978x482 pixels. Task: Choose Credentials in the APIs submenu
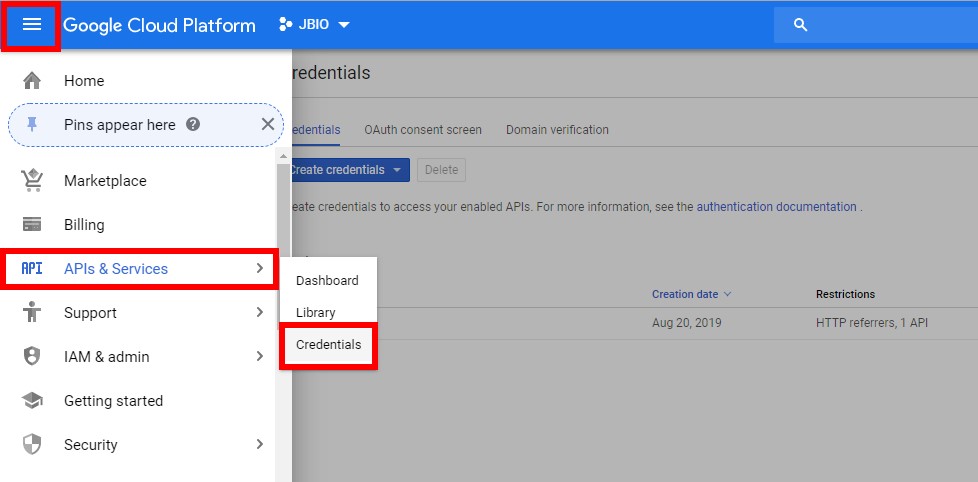(328, 344)
